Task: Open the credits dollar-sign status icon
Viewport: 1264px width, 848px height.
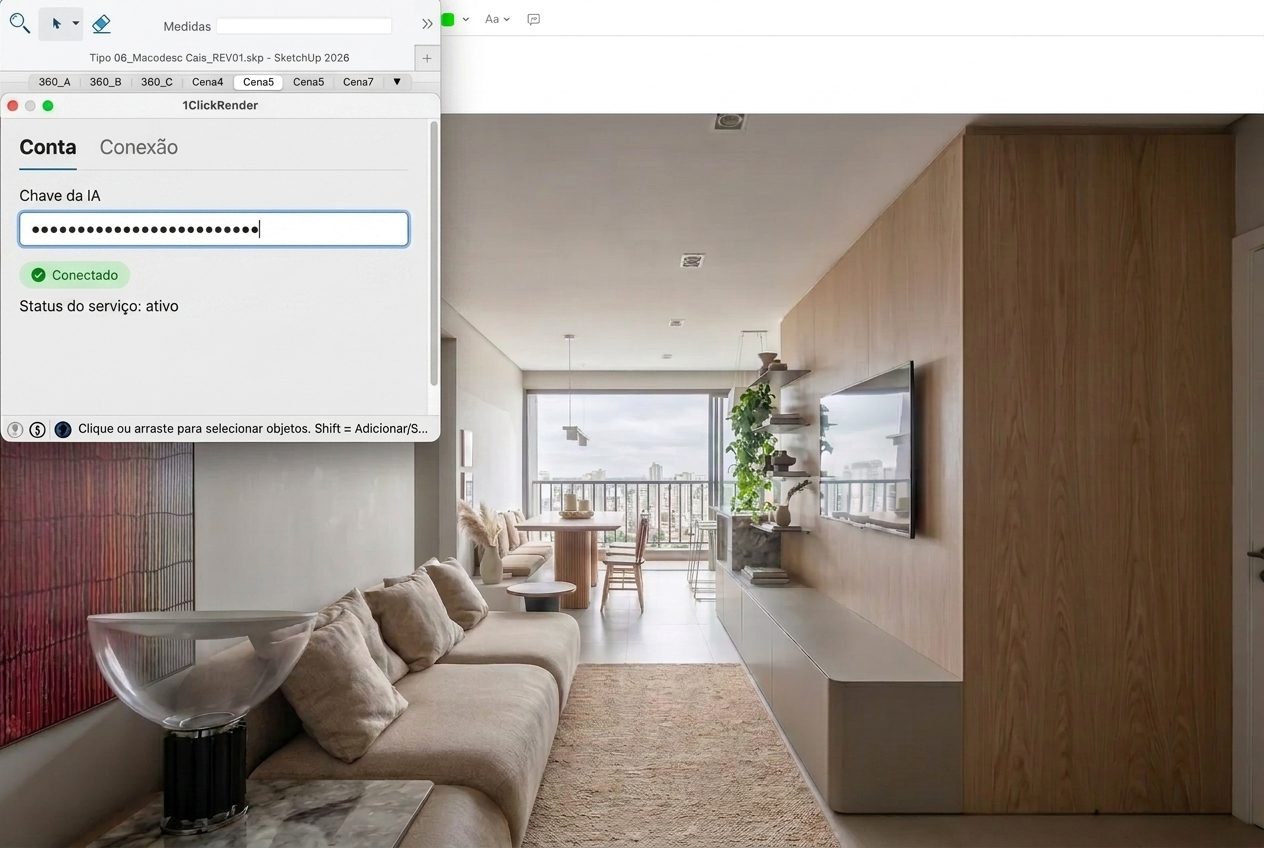Action: click(x=38, y=429)
